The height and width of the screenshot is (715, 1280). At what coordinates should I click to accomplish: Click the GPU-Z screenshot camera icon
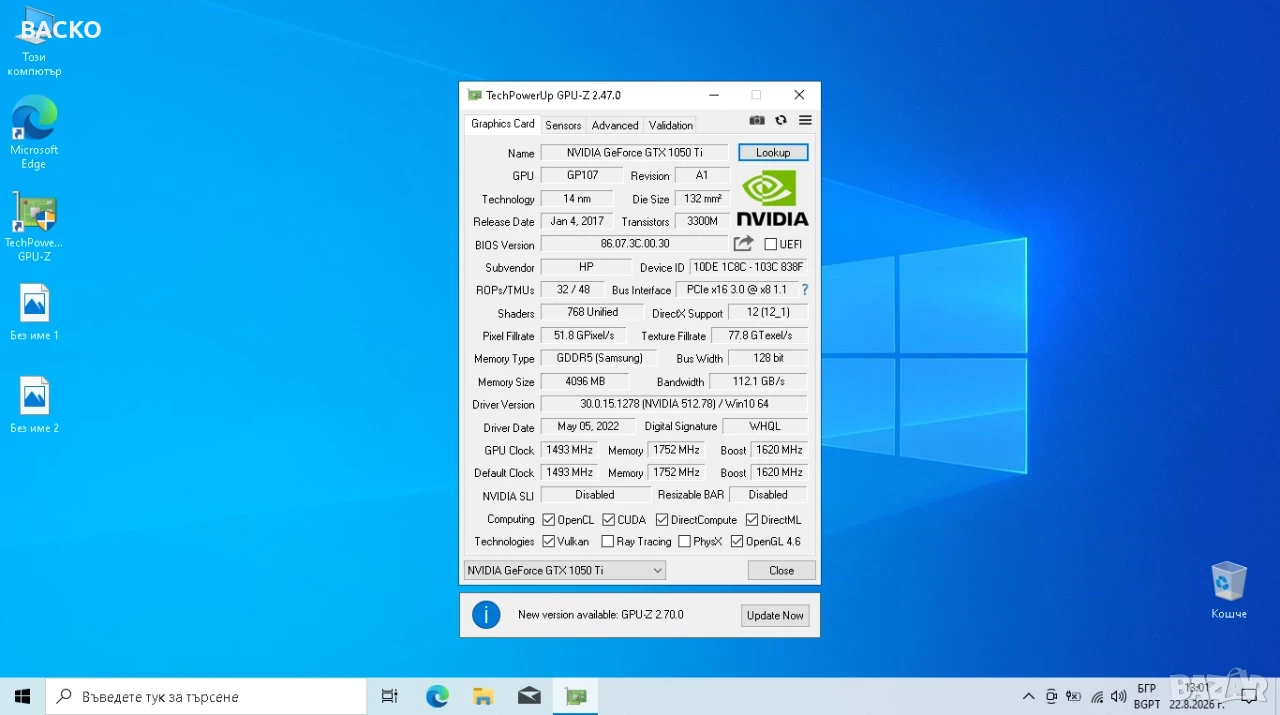(x=757, y=120)
